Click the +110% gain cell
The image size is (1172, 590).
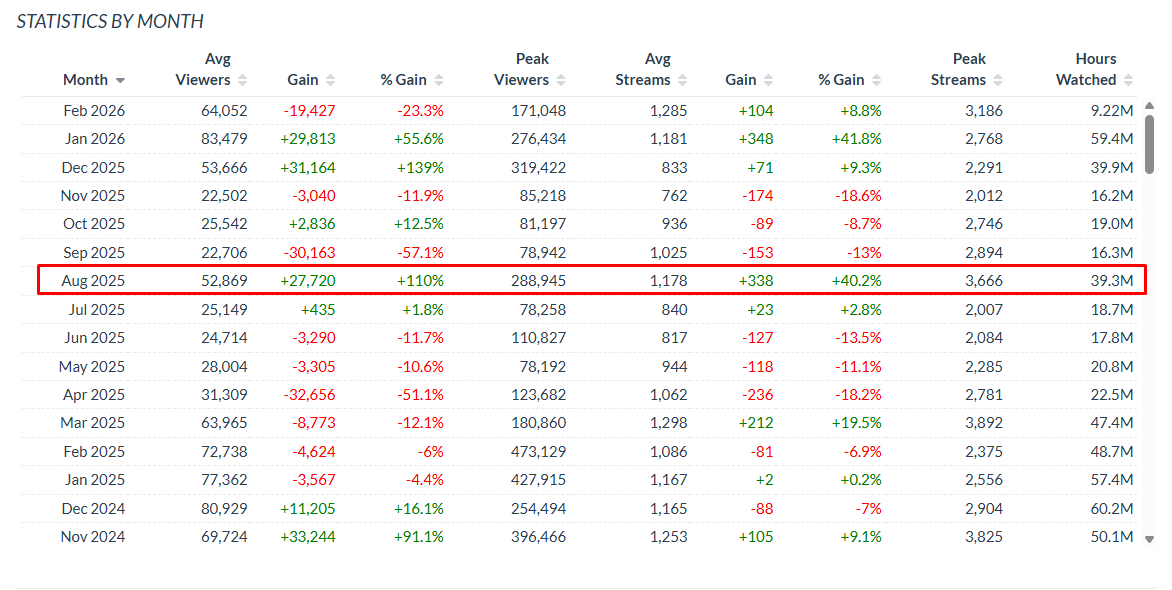click(x=421, y=281)
